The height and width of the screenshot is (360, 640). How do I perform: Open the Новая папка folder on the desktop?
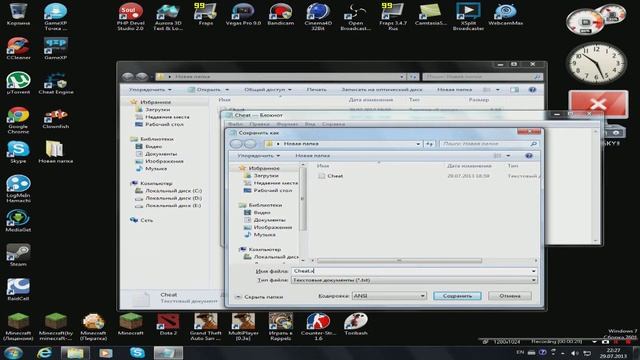pyautogui.click(x=56, y=152)
